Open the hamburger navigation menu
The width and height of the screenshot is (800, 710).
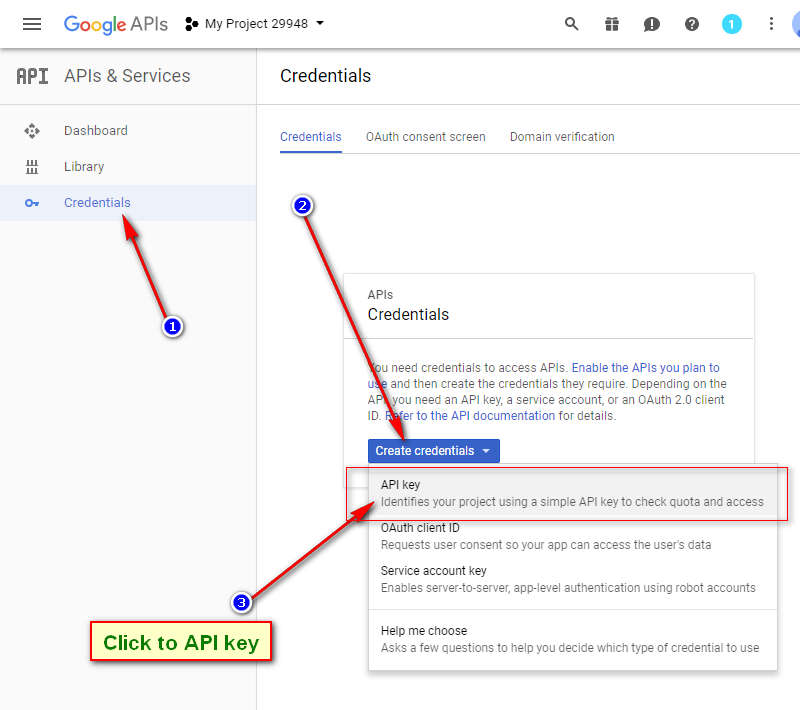coord(32,24)
